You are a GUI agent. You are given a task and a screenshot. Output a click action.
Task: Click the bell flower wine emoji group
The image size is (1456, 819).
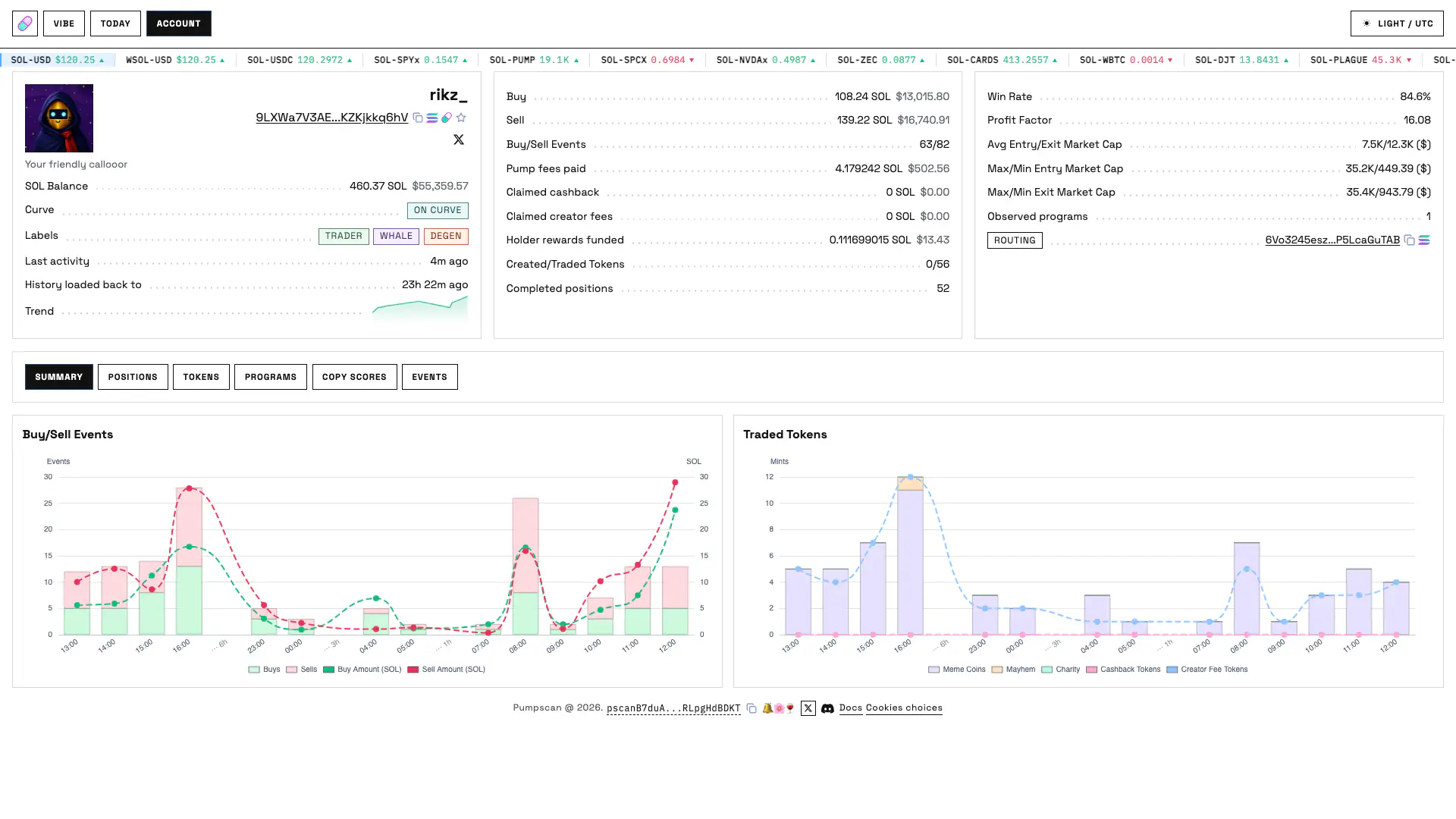[779, 708]
